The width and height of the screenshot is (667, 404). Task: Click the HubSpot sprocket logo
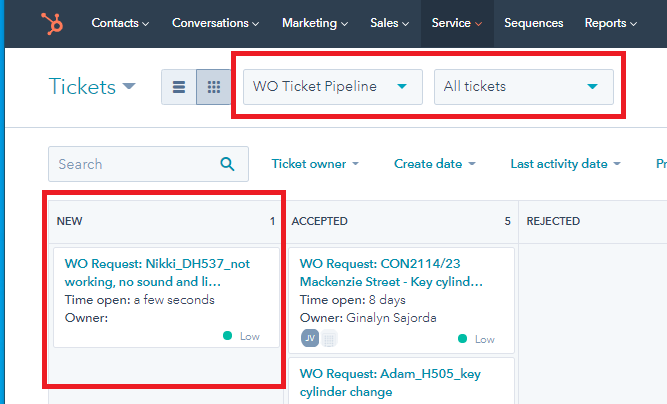(50, 22)
